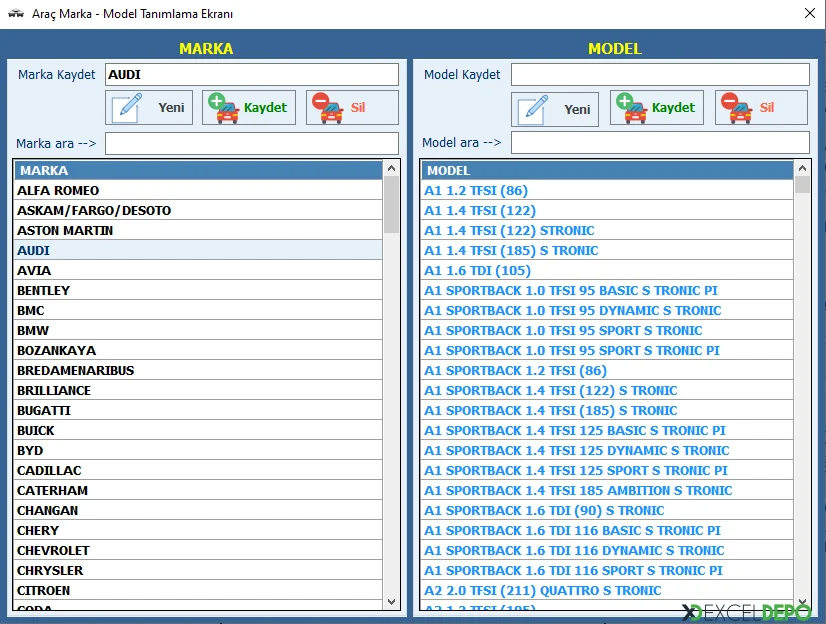Click the green plus car icon under Marka

tap(222, 108)
